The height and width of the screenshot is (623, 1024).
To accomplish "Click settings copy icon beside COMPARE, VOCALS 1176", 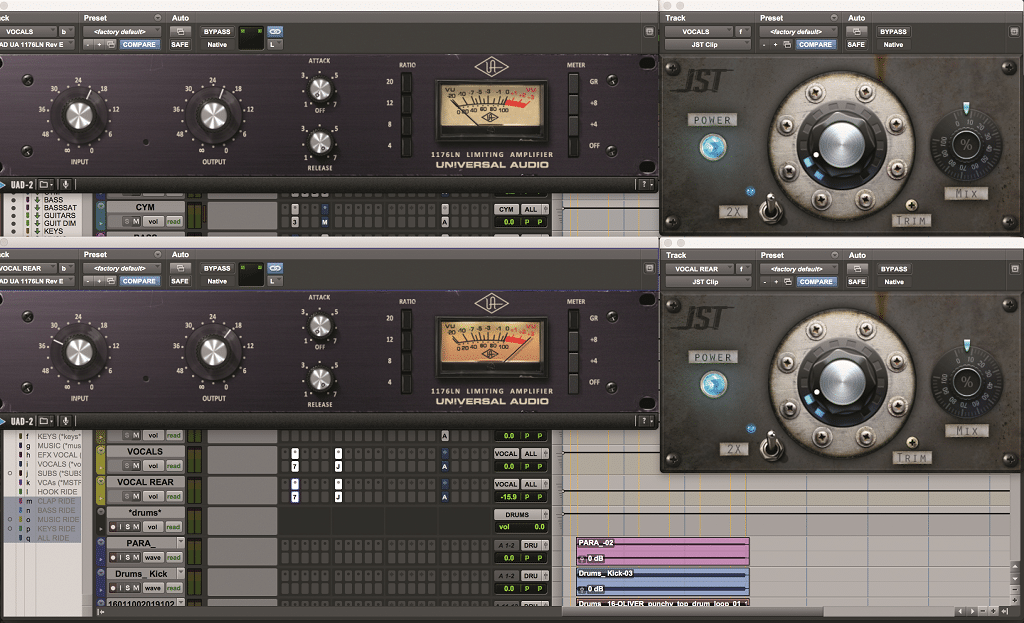I will pos(111,44).
